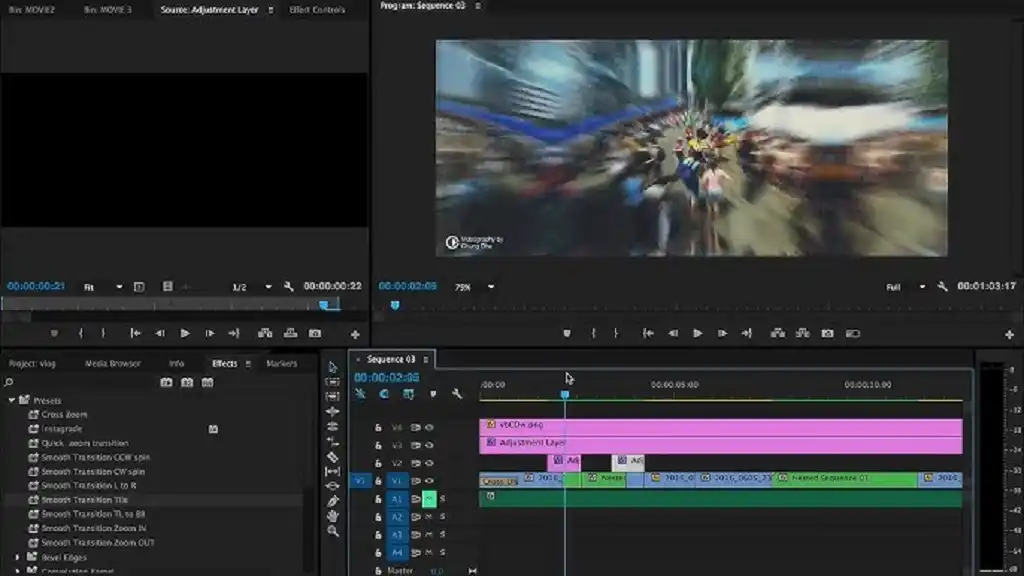
Task: Unmute audio track A1
Action: tap(429, 499)
